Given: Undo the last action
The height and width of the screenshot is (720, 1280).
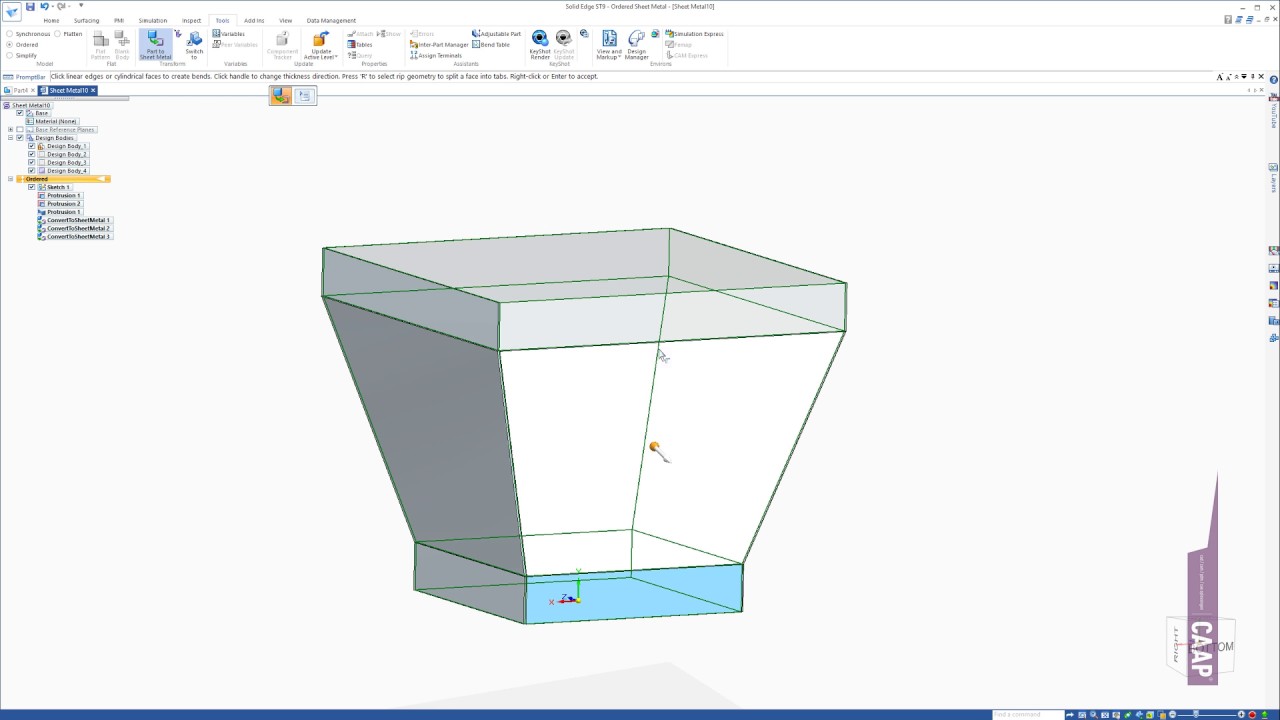Looking at the screenshot, I should 44,6.
